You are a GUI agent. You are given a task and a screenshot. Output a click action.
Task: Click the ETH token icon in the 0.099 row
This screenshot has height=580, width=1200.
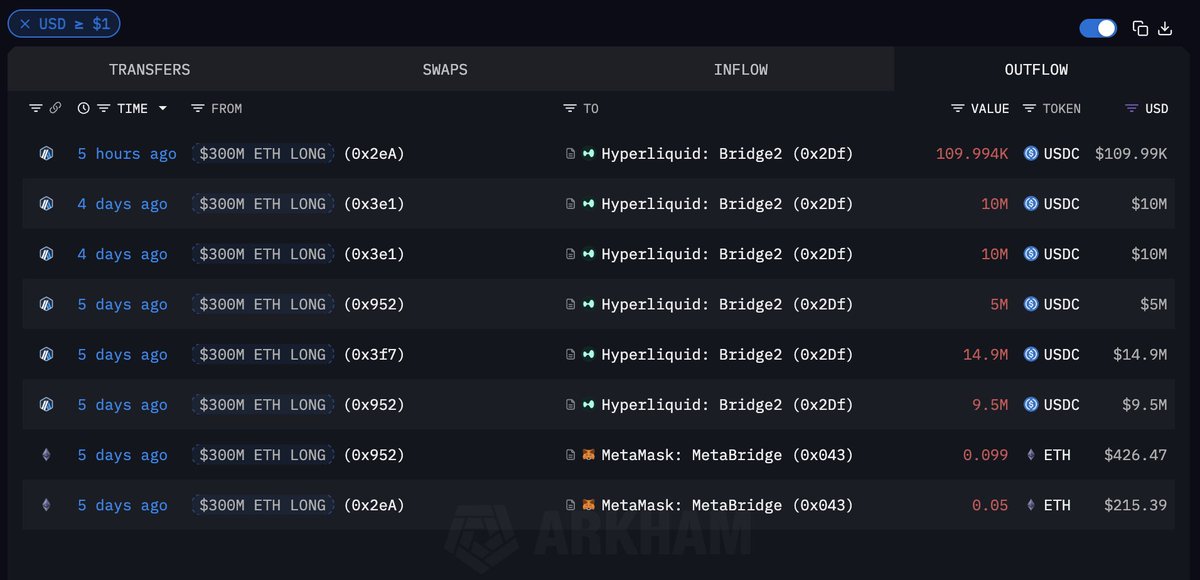click(x=1031, y=455)
